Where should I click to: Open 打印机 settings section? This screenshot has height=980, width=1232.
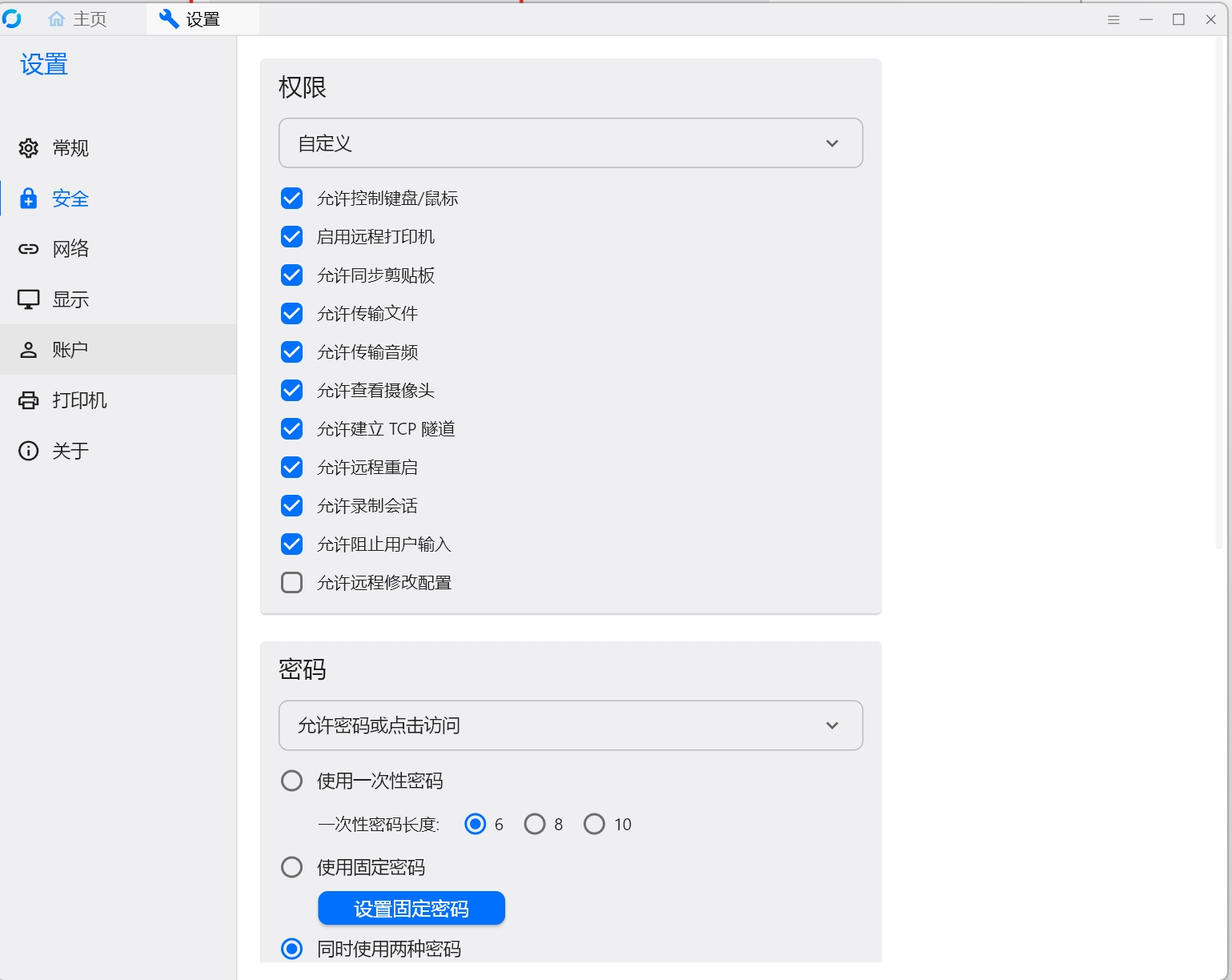118,400
